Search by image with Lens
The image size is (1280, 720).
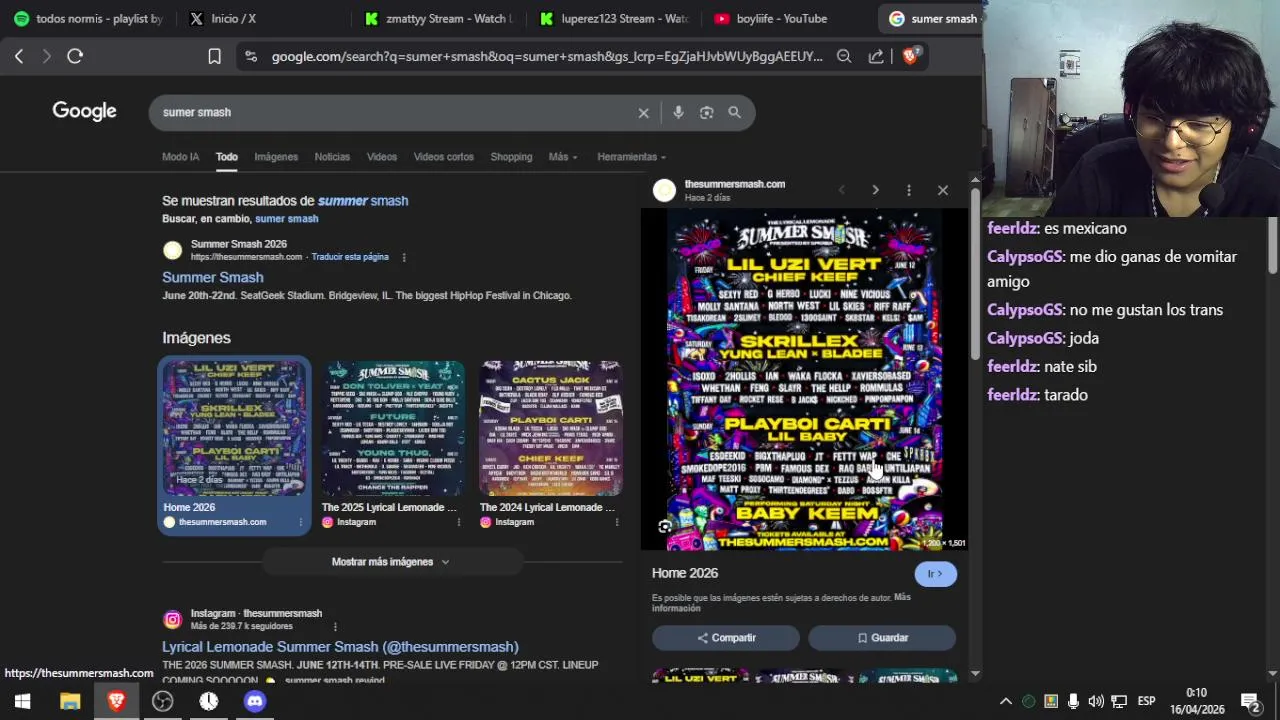click(707, 113)
